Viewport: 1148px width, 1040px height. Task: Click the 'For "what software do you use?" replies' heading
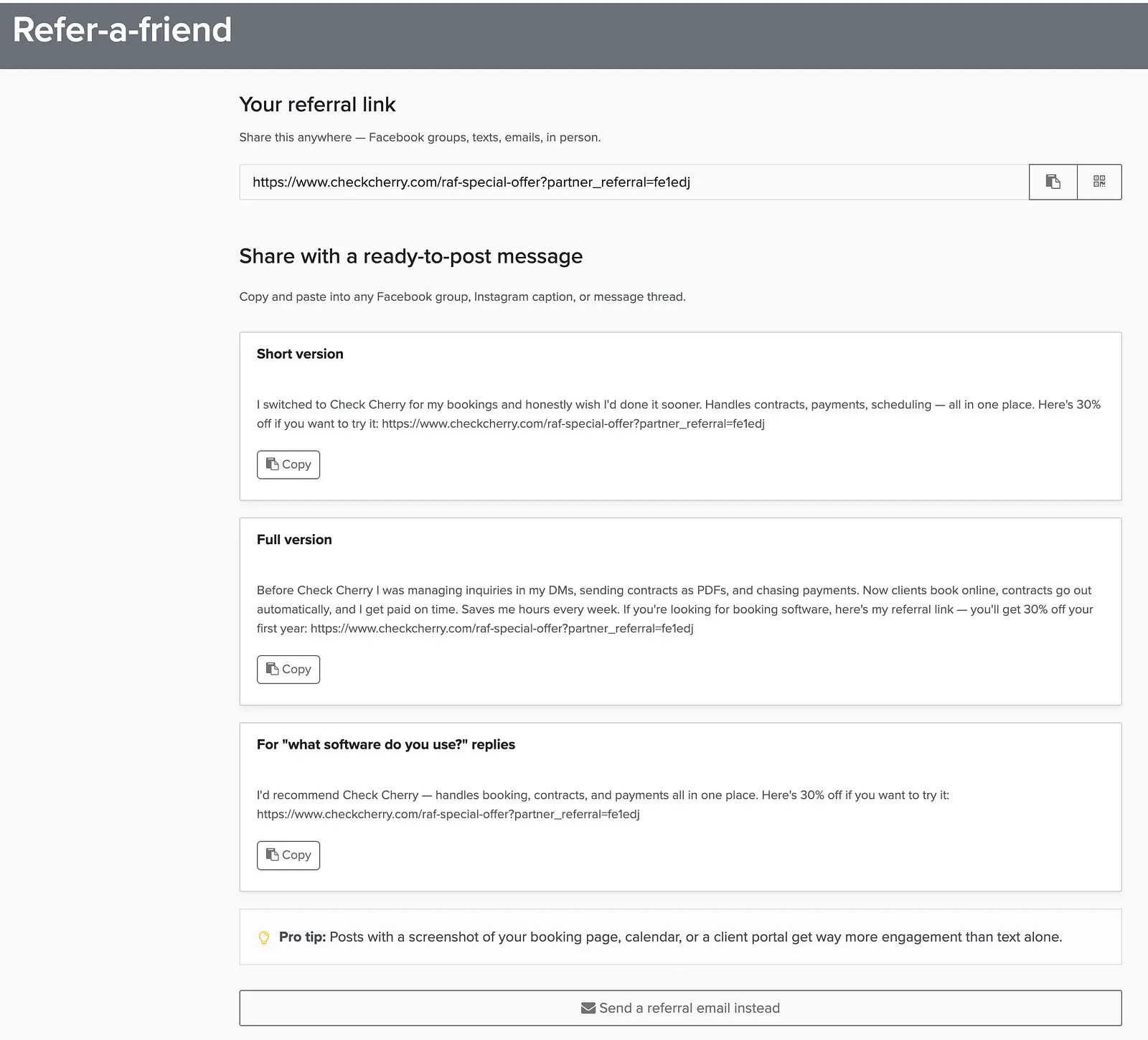386,744
